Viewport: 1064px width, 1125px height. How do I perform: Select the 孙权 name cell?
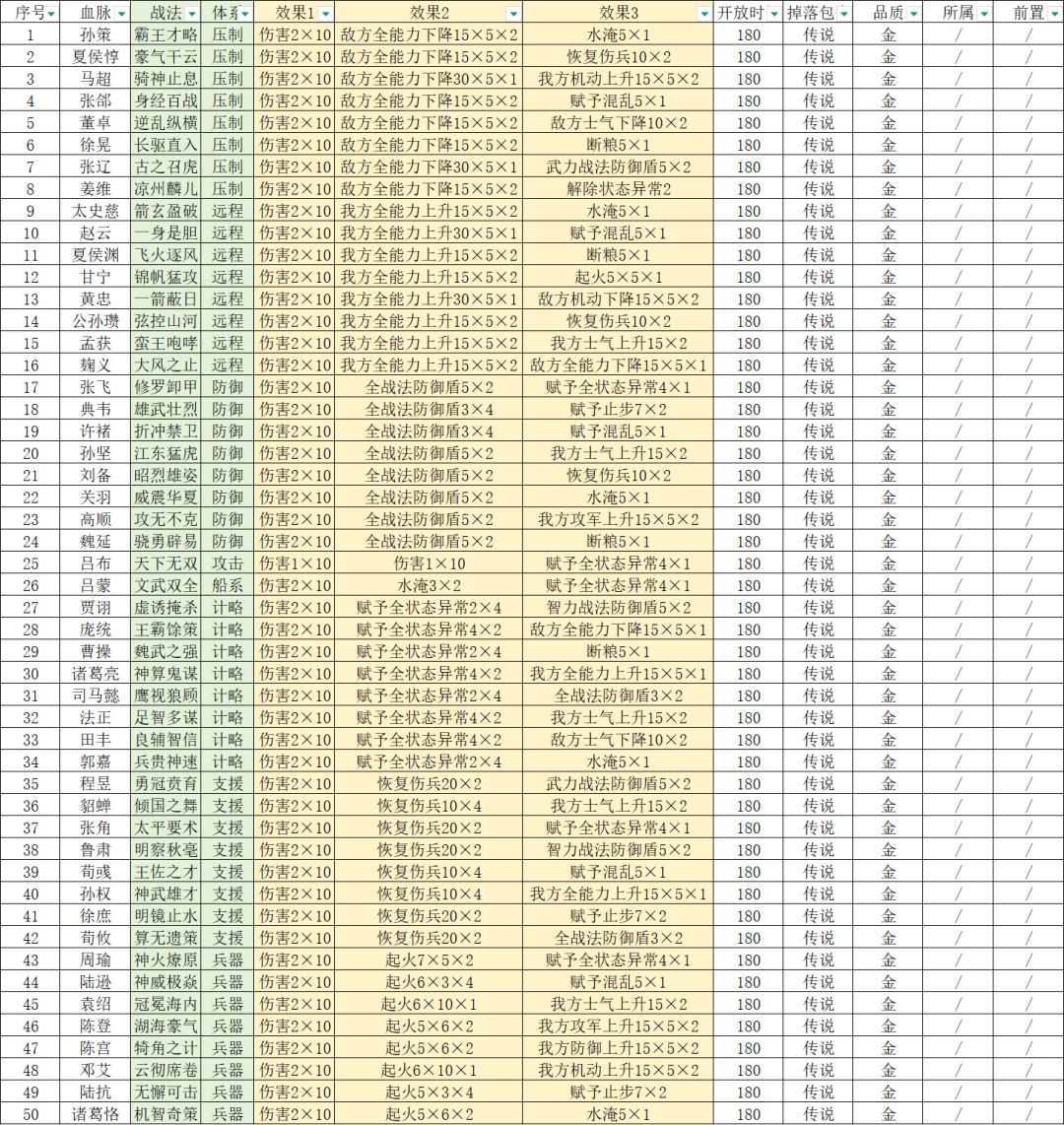tap(96, 893)
